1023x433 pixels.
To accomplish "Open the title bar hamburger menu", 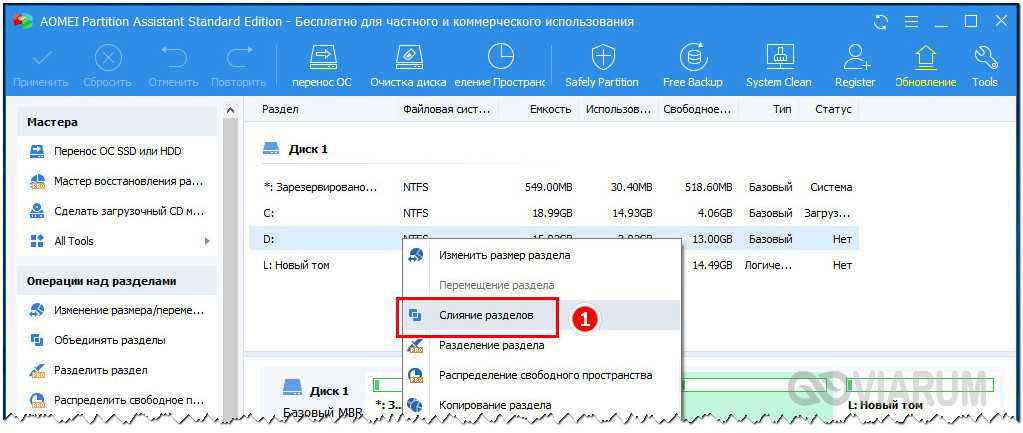I will click(910, 20).
